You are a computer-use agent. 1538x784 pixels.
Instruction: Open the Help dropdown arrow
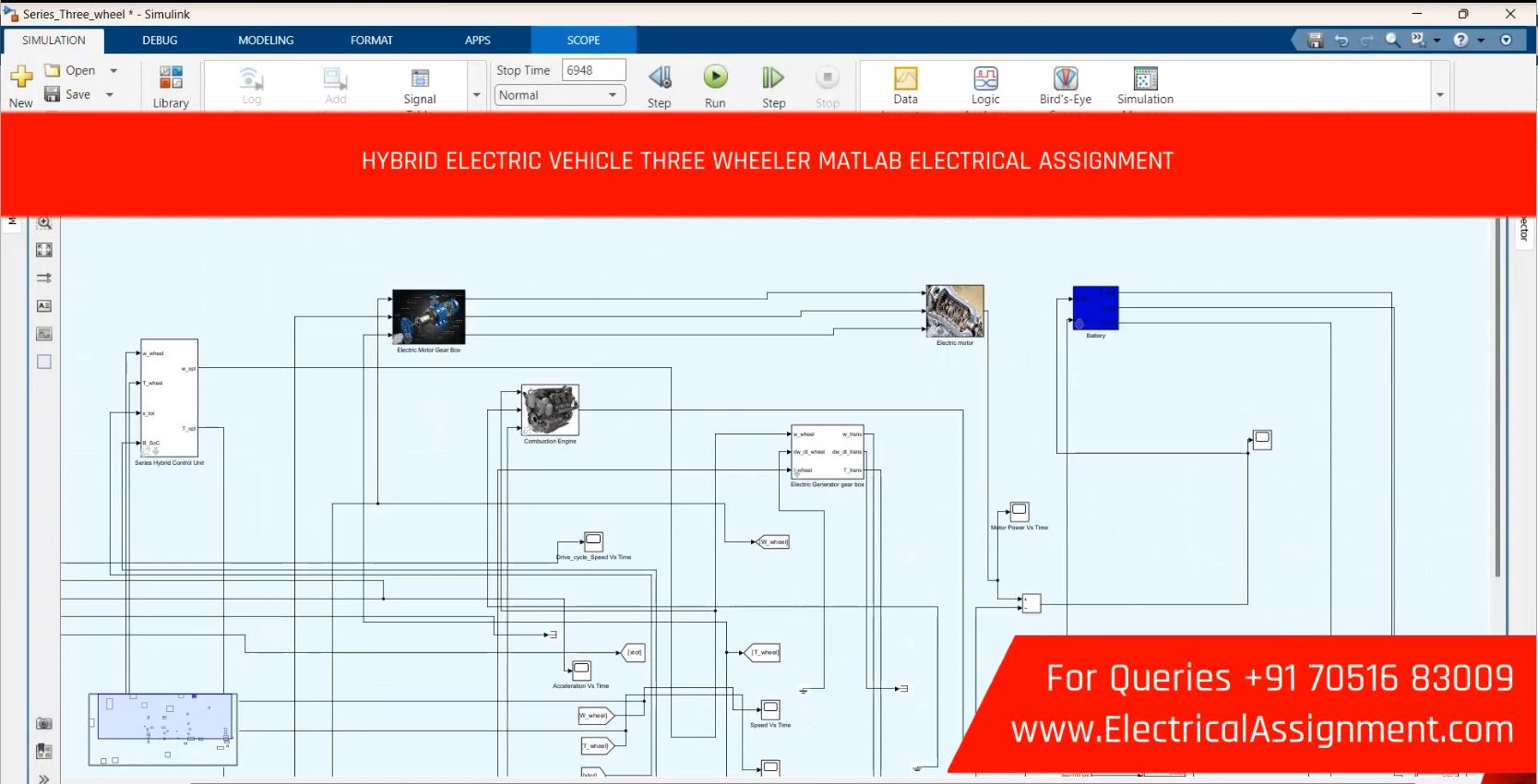point(1481,40)
